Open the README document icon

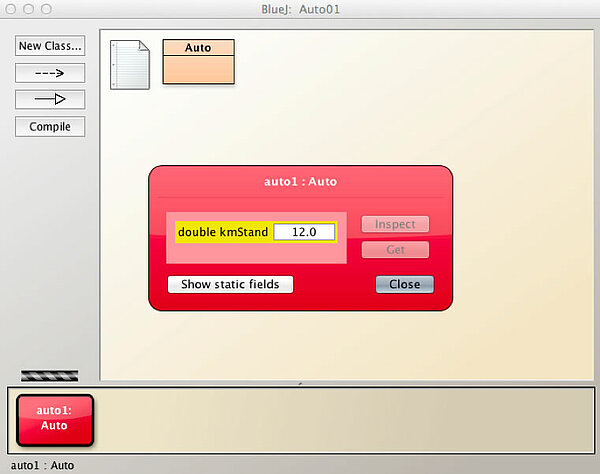[129, 65]
